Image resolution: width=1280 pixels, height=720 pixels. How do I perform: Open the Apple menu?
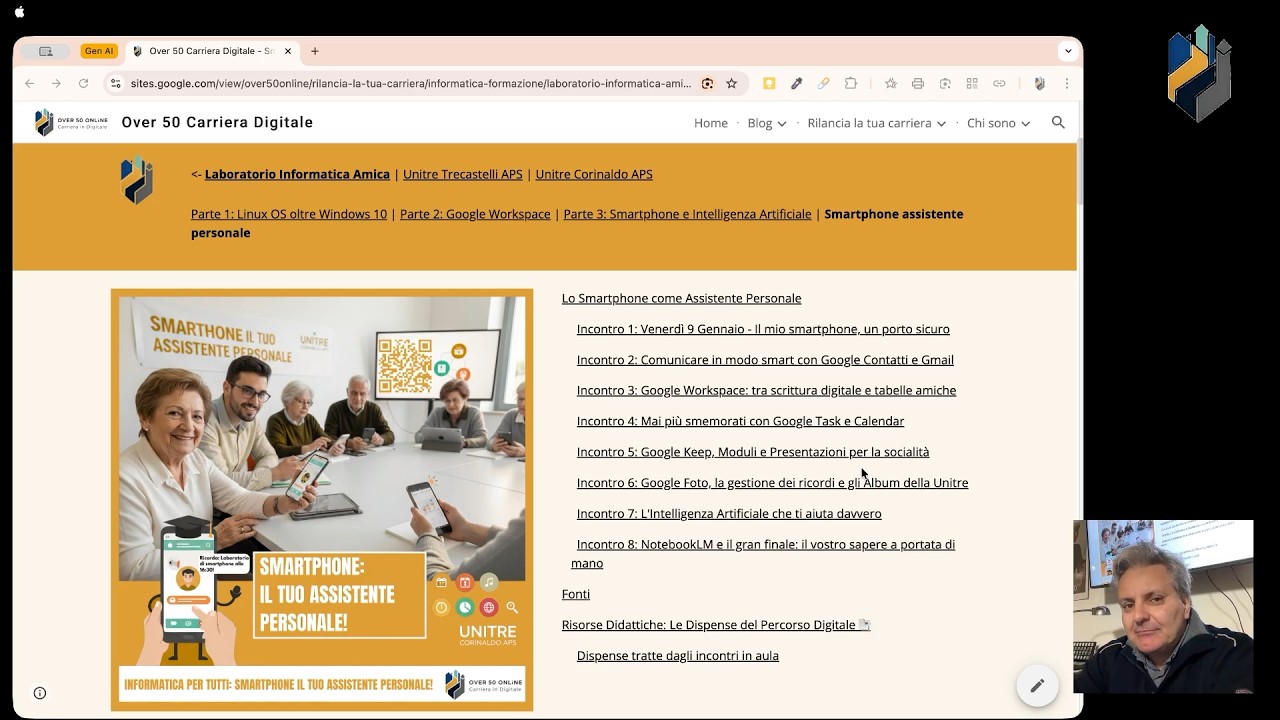[x=19, y=12]
